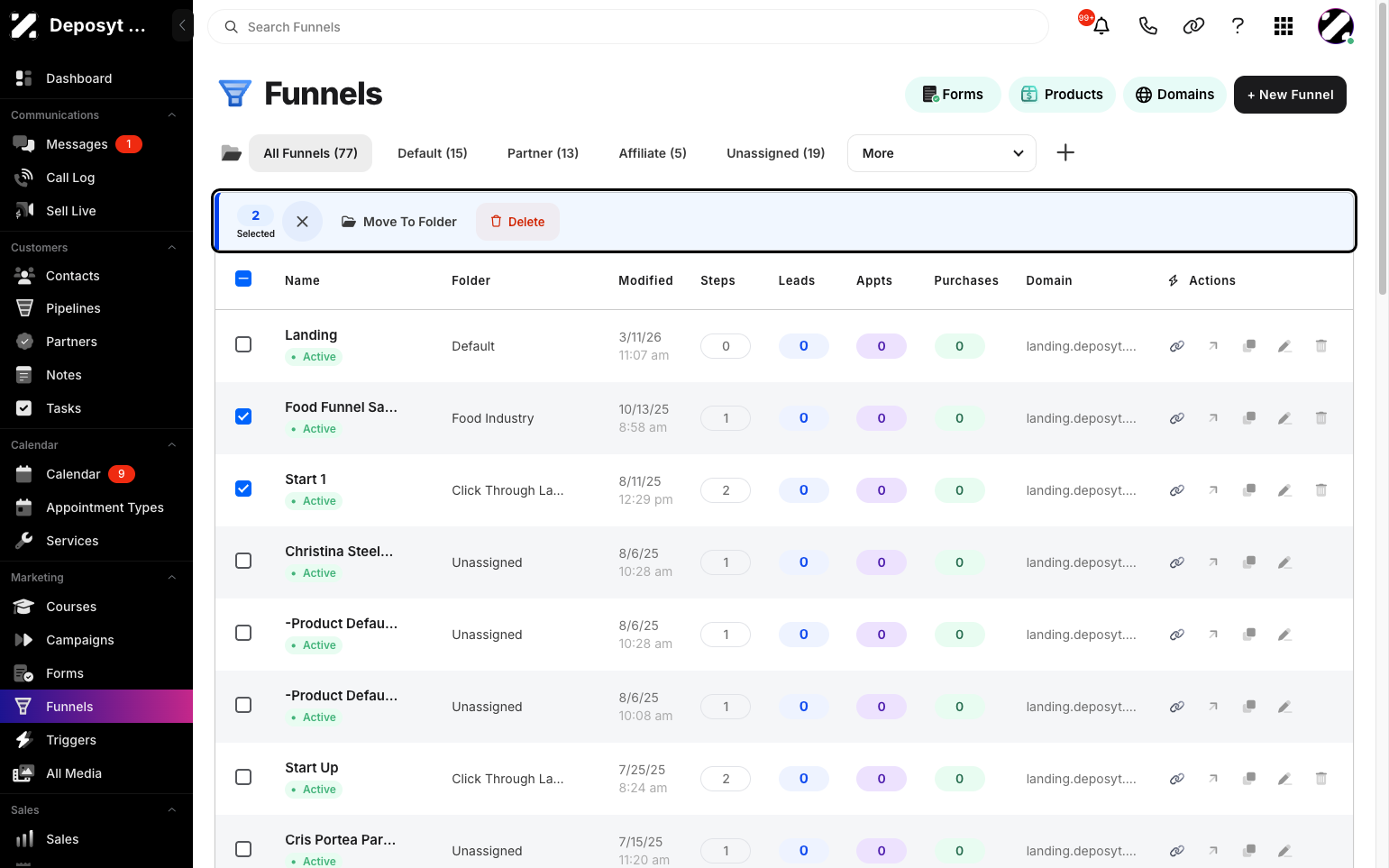
Task: Click the + New Funnel button
Action: click(x=1290, y=95)
